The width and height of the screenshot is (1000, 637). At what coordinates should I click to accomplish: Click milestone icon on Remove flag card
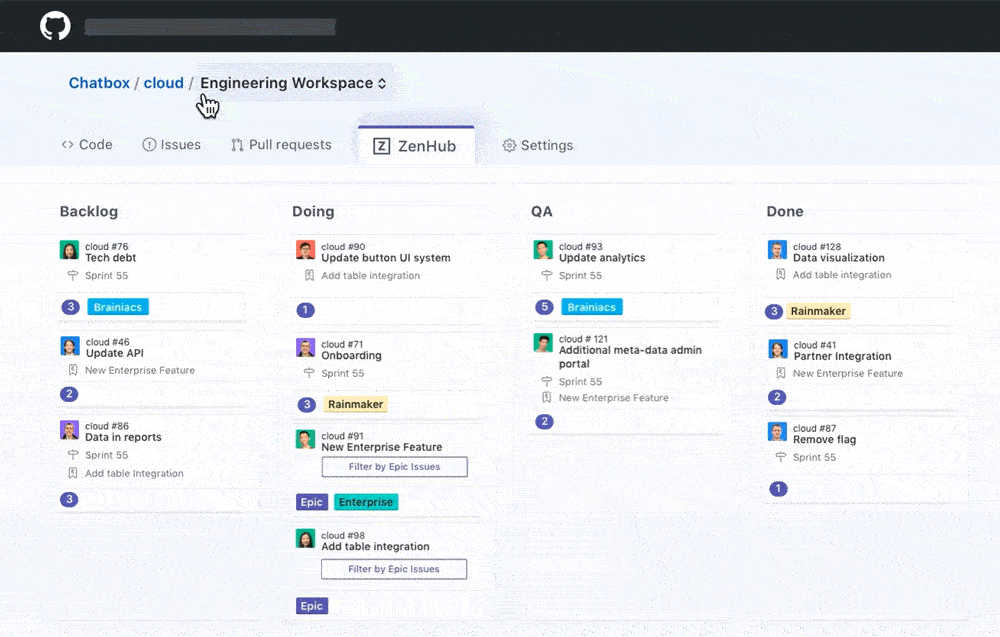(x=781, y=457)
